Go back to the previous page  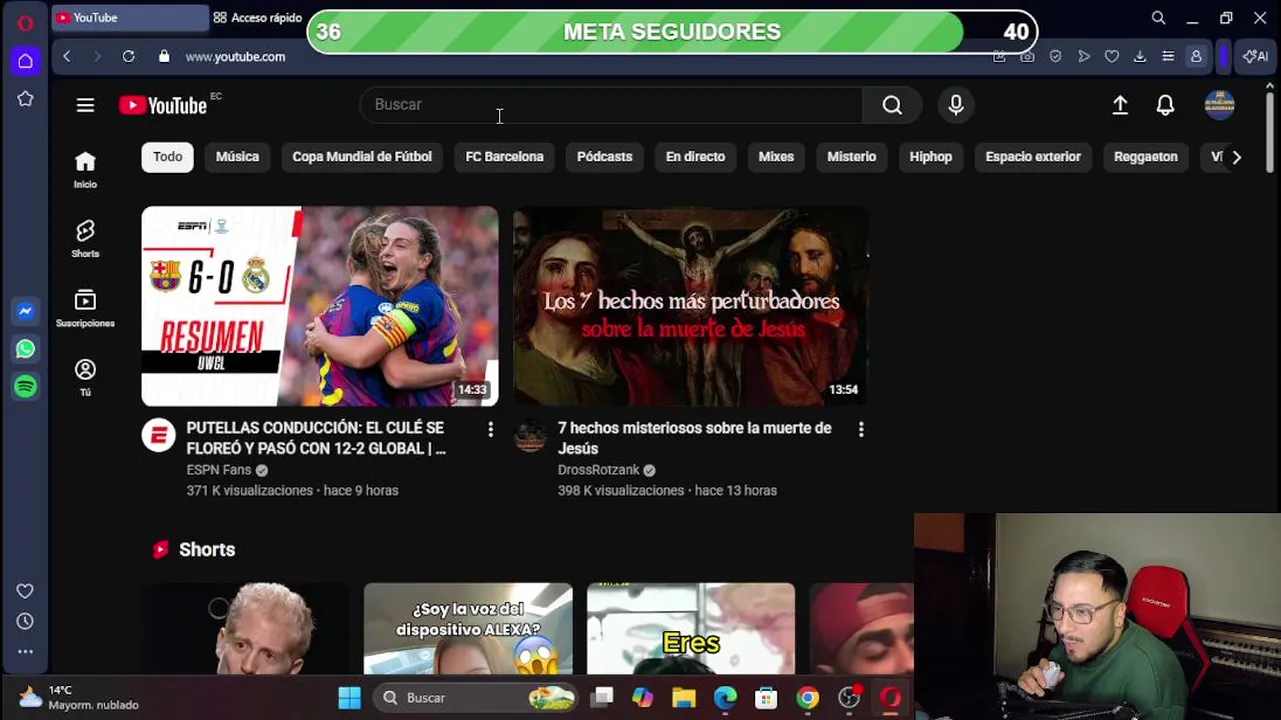pos(67,57)
